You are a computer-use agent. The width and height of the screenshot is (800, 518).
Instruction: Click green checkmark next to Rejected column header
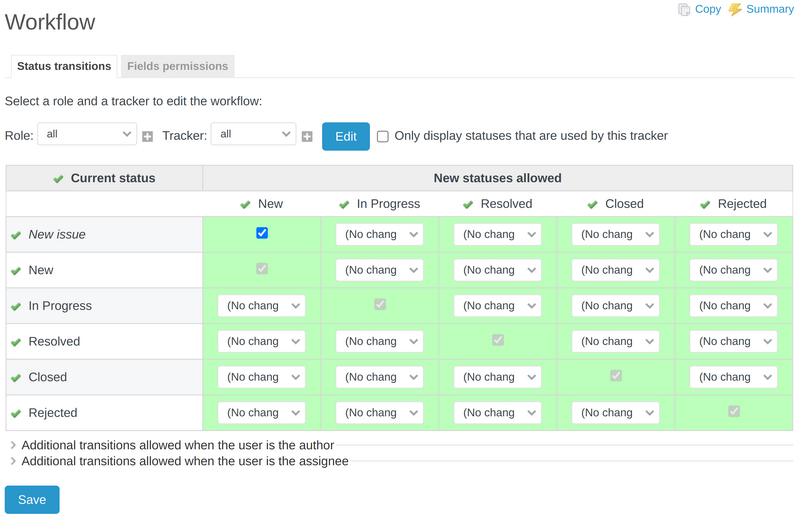pos(705,204)
